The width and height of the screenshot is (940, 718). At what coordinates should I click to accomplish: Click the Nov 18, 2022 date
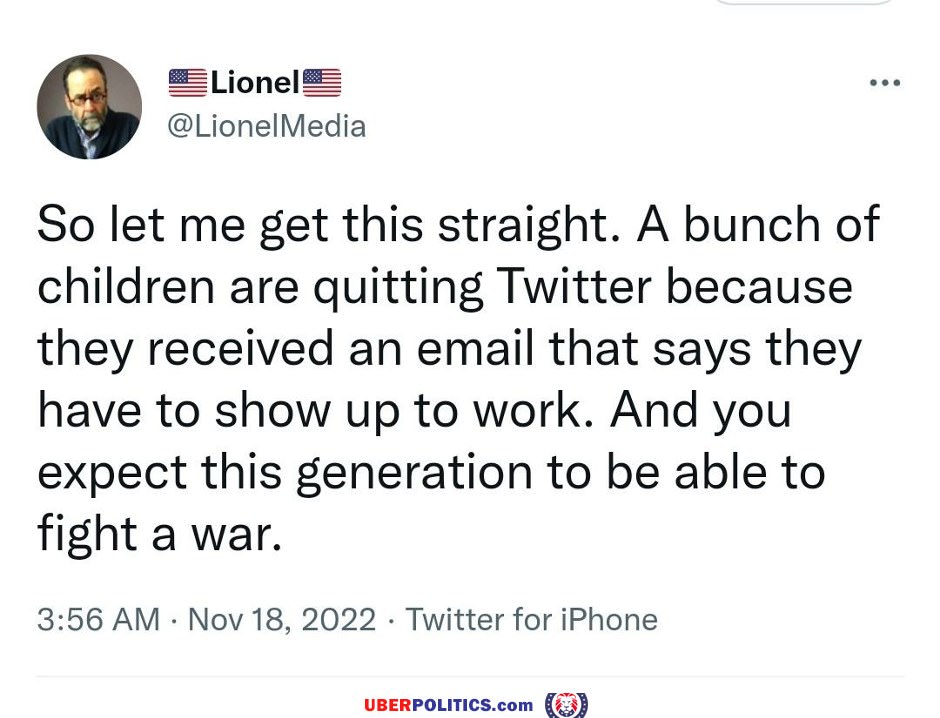pos(282,619)
